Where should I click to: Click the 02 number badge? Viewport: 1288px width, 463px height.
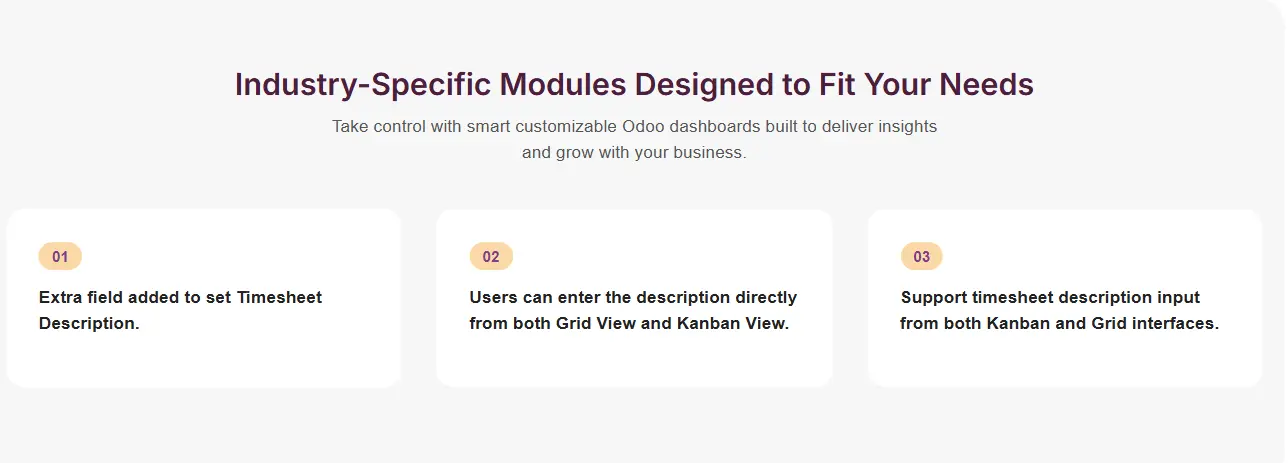[491, 257]
